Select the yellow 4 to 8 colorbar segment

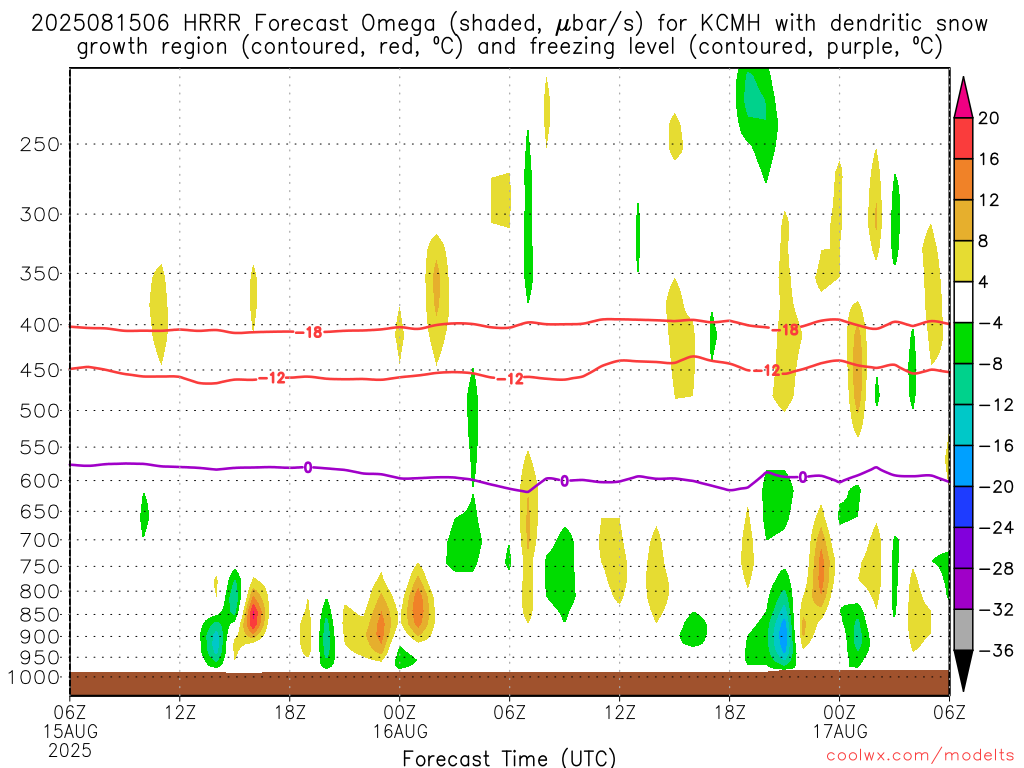point(963,261)
